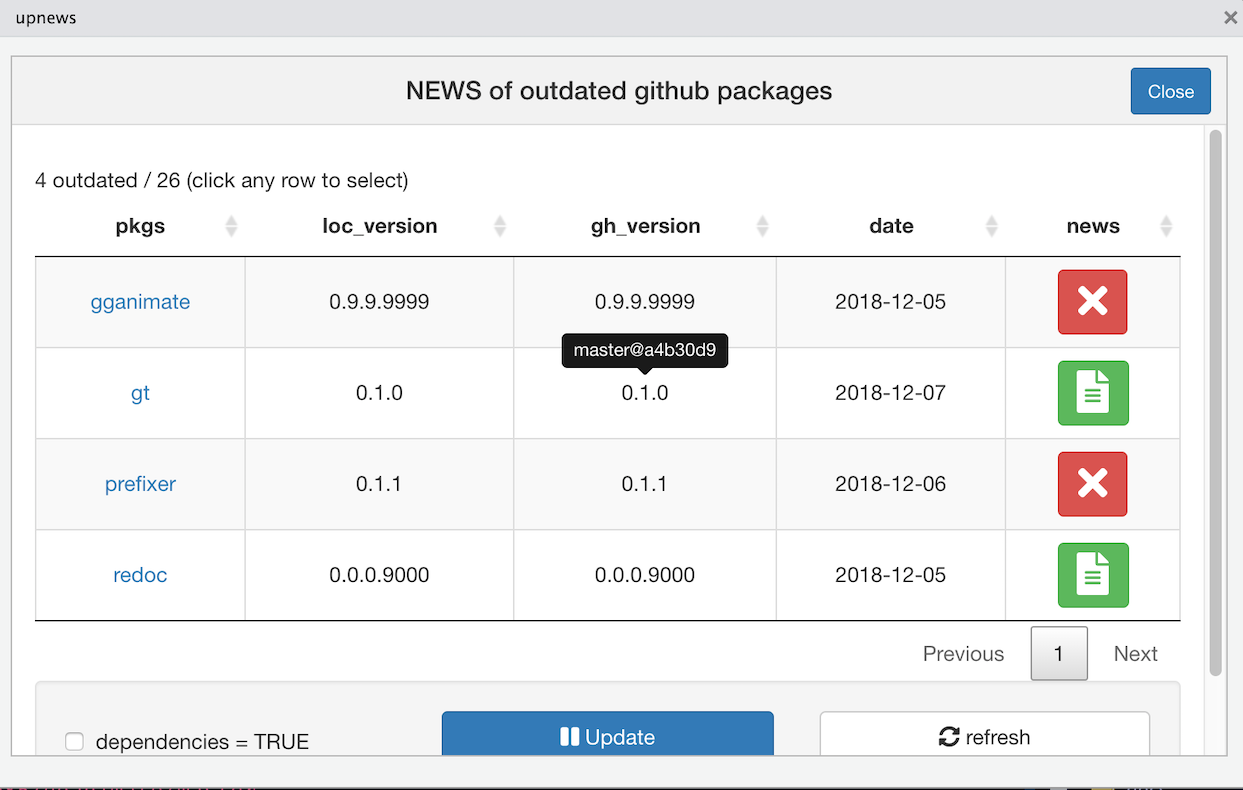Open news document icon for gt
Viewport: 1243px width, 790px height.
tap(1092, 393)
